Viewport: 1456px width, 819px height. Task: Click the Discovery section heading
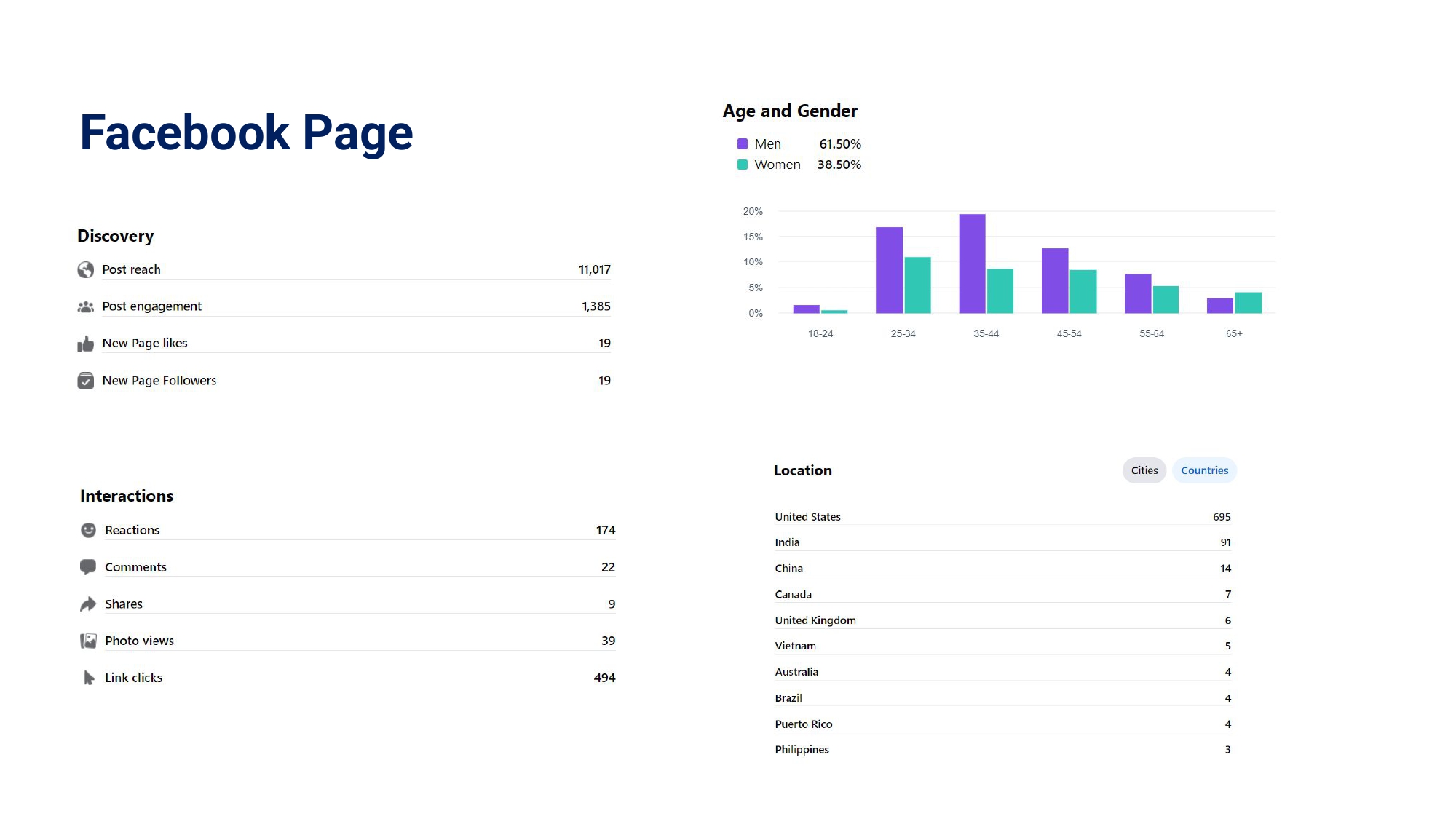click(116, 236)
